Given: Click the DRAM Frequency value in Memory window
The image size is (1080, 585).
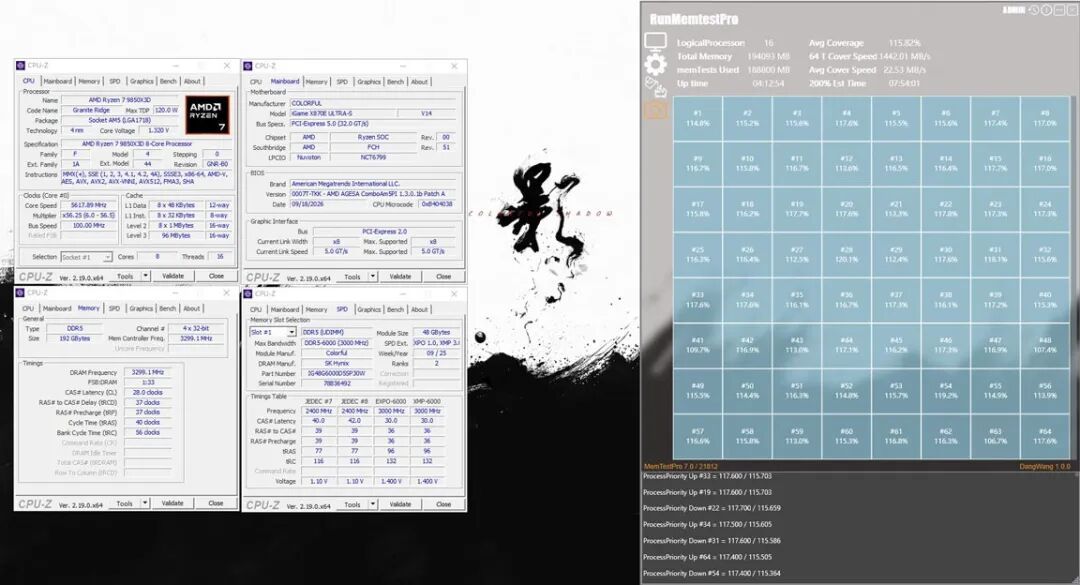Looking at the screenshot, I should click(147, 372).
